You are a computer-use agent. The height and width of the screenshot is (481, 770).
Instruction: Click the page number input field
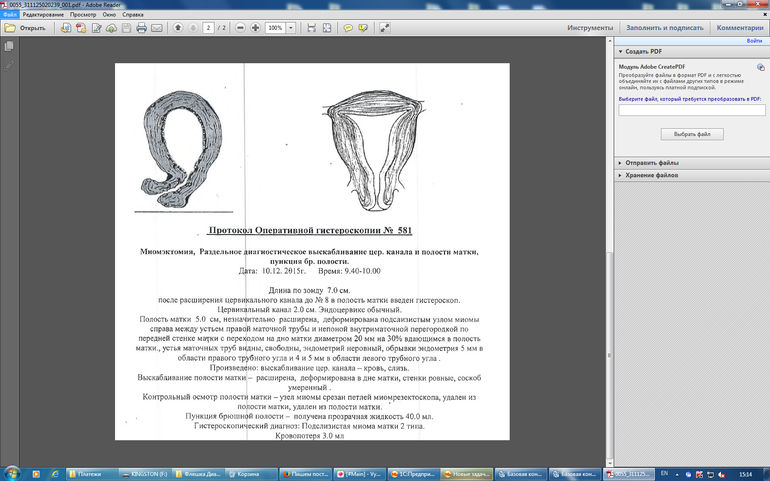click(x=209, y=28)
